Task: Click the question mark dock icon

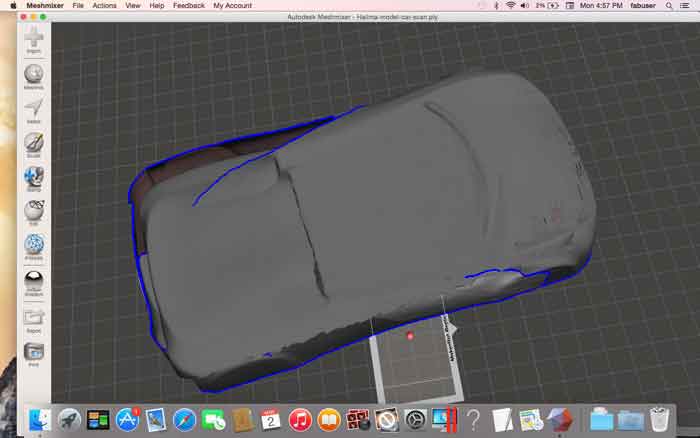Action: pyautogui.click(x=474, y=420)
